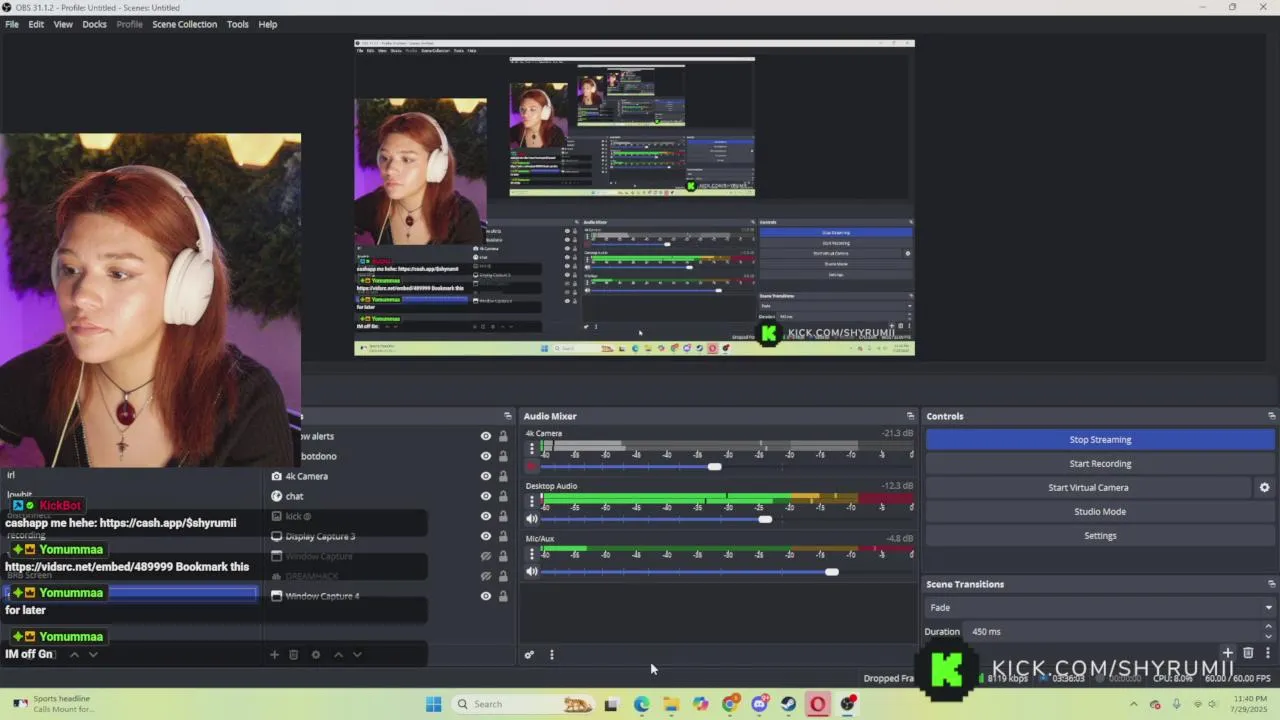The image size is (1280, 720).
Task: Remove scene transition with trash icon
Action: 1248,653
